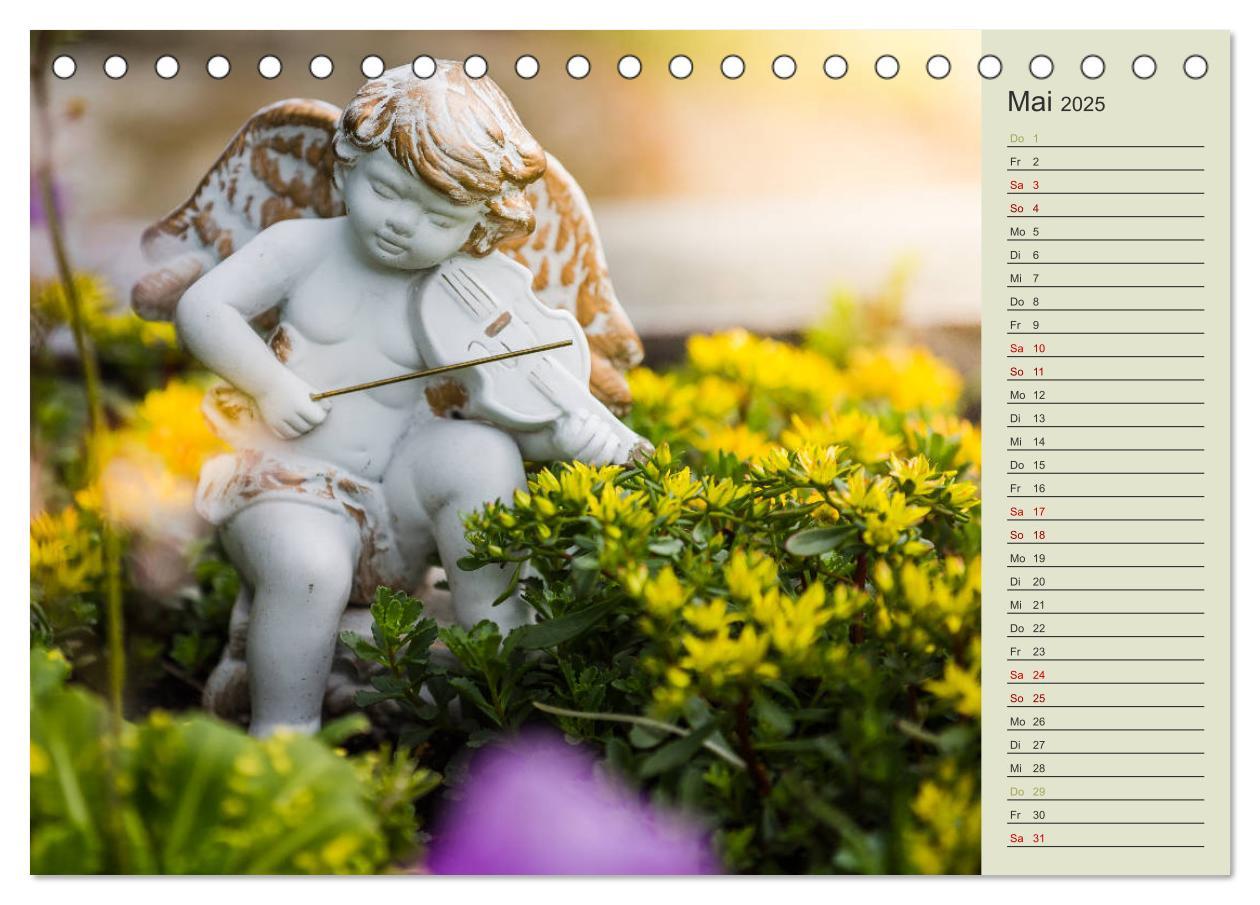The height and width of the screenshot is (905, 1260).
Task: Select the 'Di 13' calendar row
Action: point(1105,418)
